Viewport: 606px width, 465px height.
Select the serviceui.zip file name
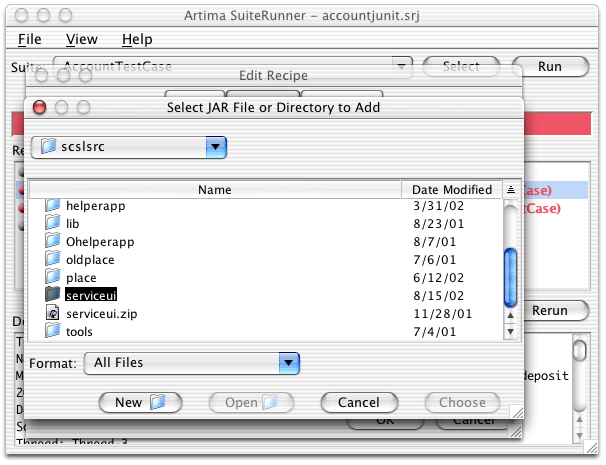tap(102, 313)
